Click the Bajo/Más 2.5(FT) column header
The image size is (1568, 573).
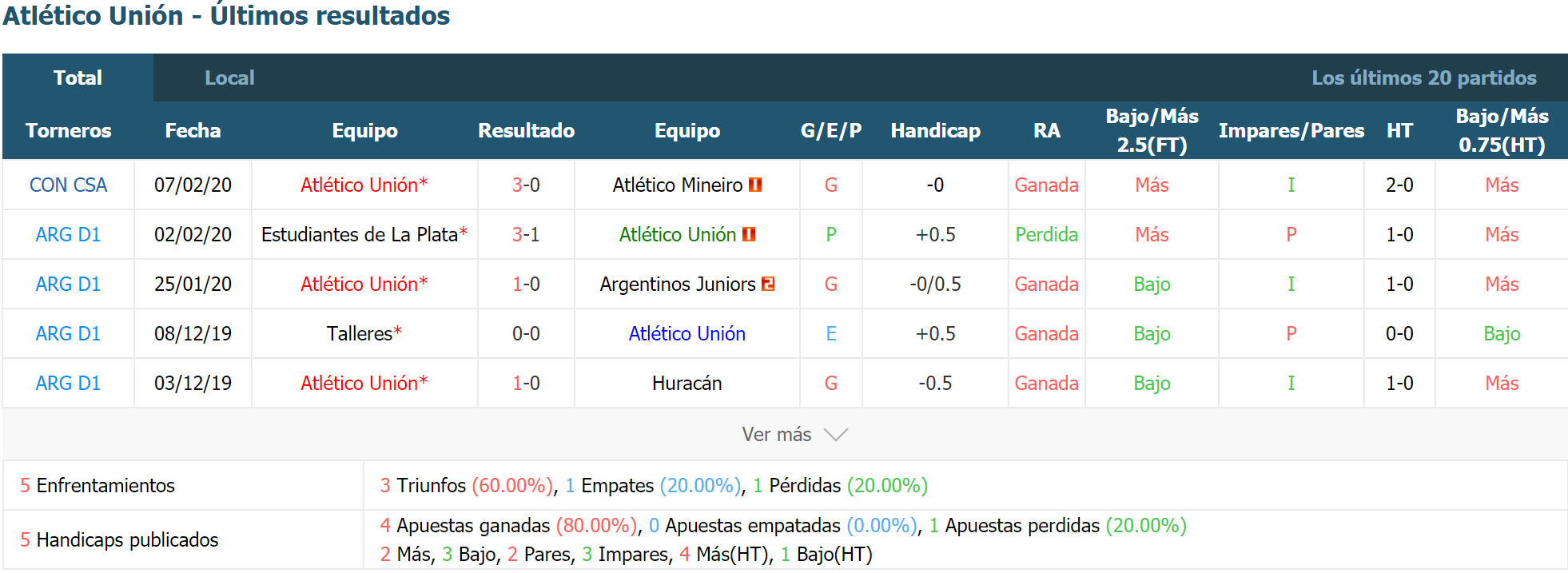click(1152, 130)
